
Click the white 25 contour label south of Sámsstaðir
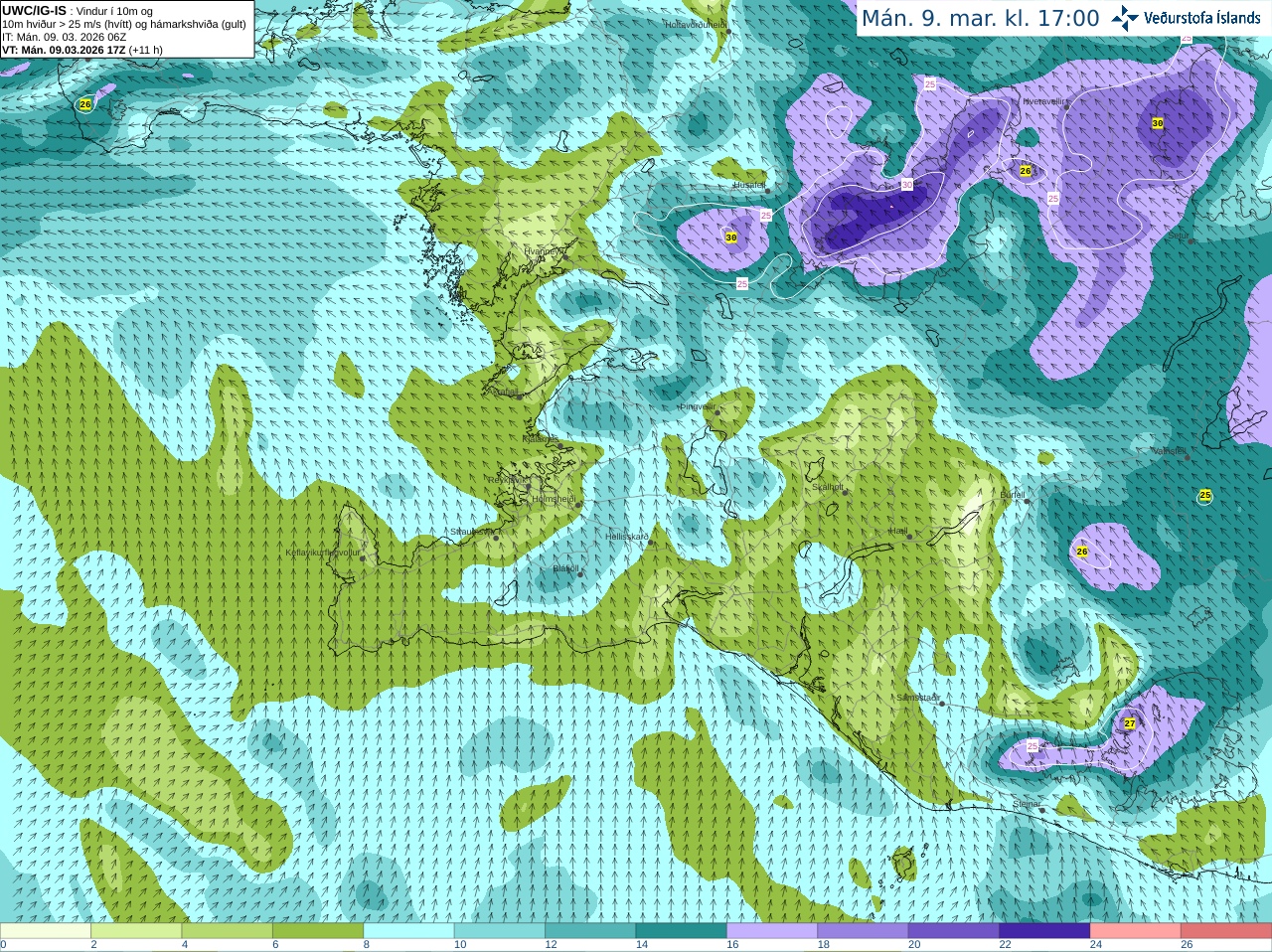1033,745
